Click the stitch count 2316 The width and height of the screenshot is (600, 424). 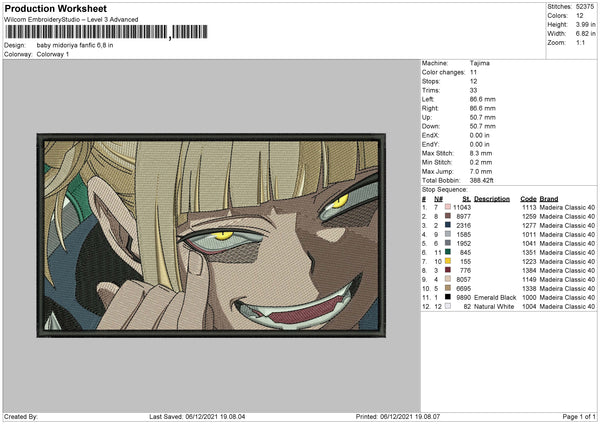(x=463, y=225)
